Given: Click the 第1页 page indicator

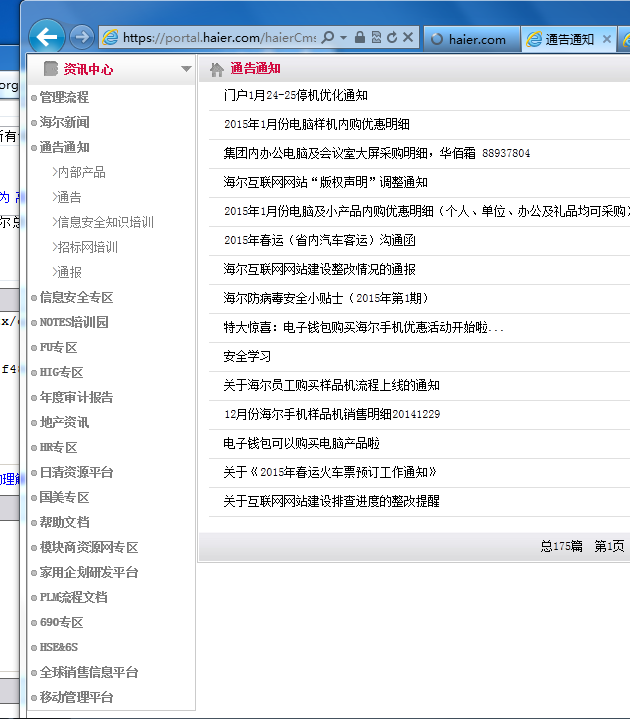Looking at the screenshot, I should click(x=609, y=546).
